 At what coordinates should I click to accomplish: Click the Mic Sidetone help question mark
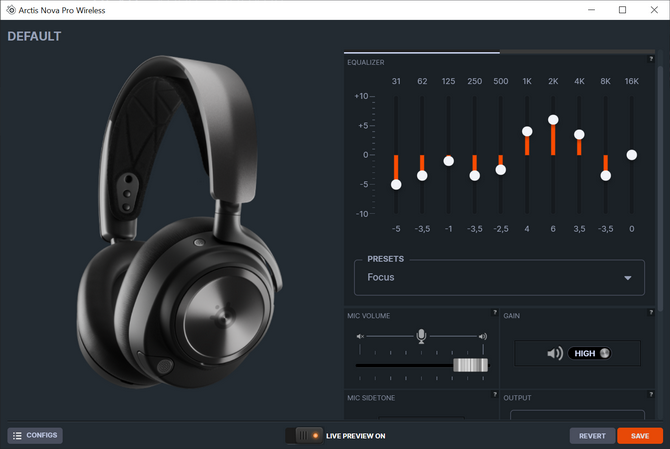[x=495, y=394]
